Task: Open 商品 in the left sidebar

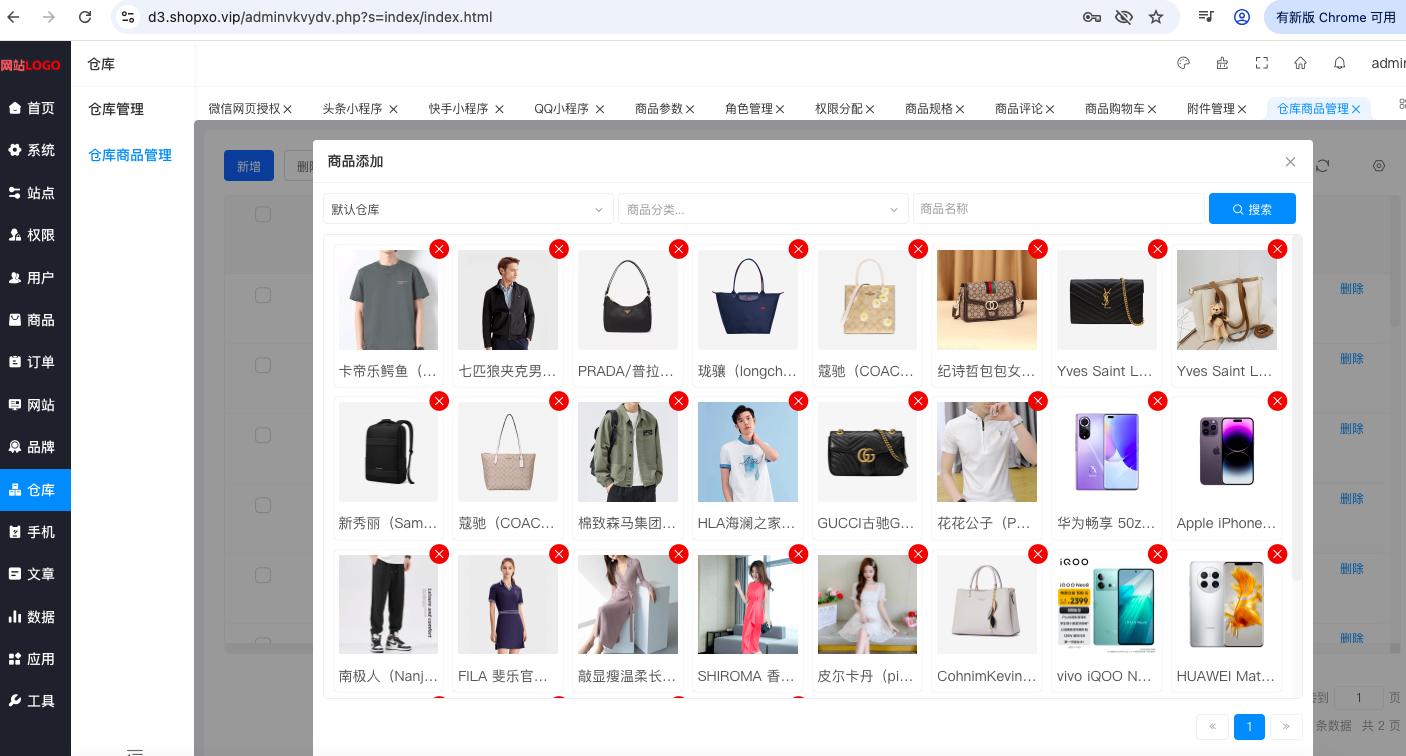Action: (35, 320)
